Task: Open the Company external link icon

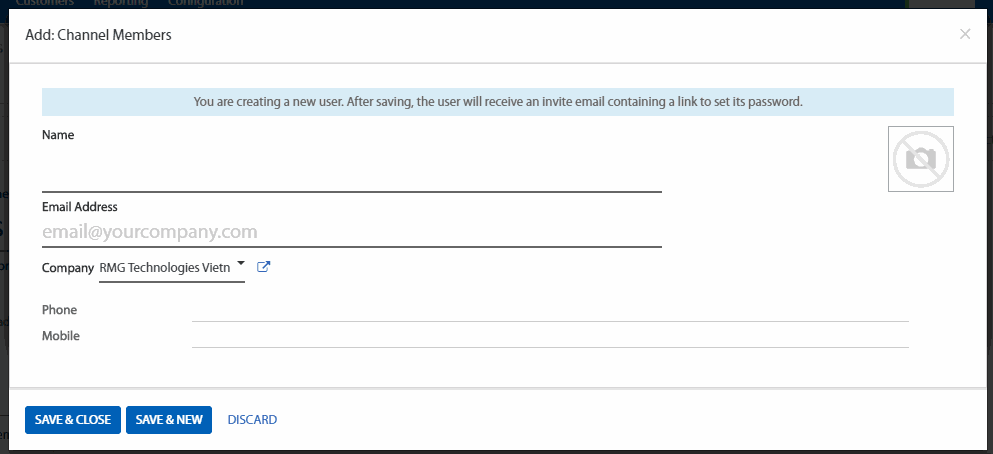Action: 264,267
